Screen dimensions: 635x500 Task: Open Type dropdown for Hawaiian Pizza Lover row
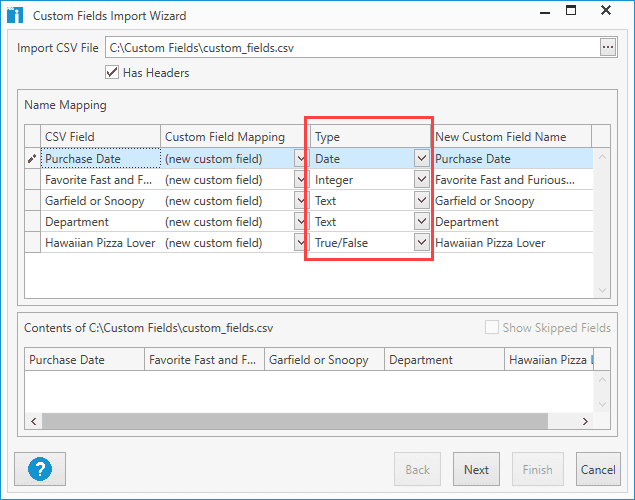(x=422, y=243)
